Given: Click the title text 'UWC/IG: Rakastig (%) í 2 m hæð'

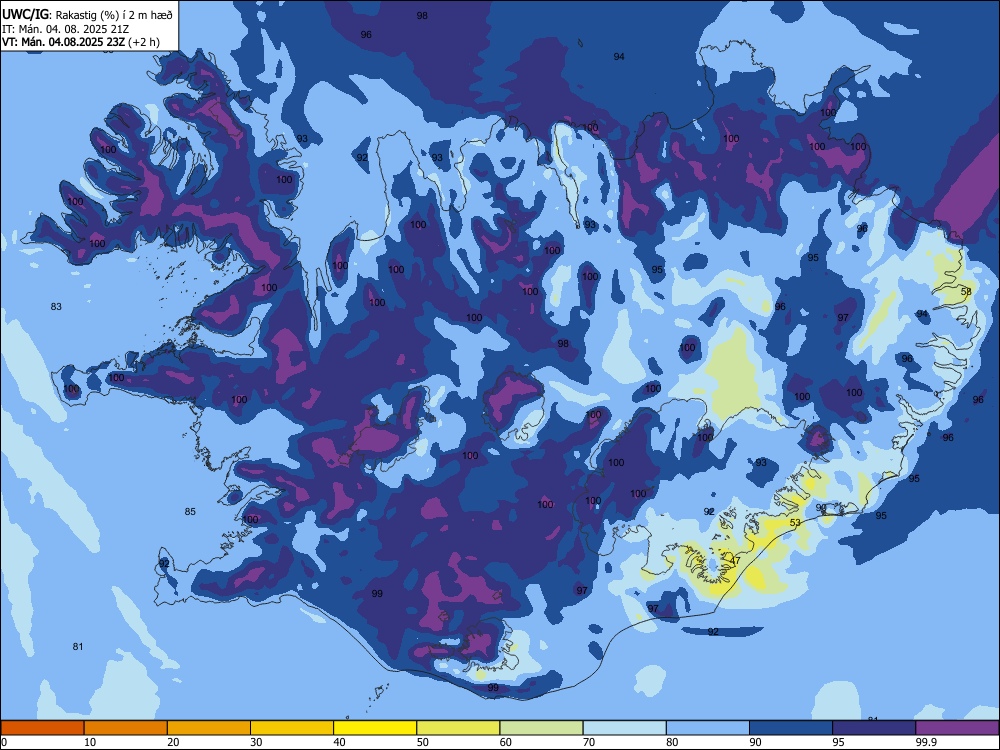Looking at the screenshot, I should coord(87,14).
